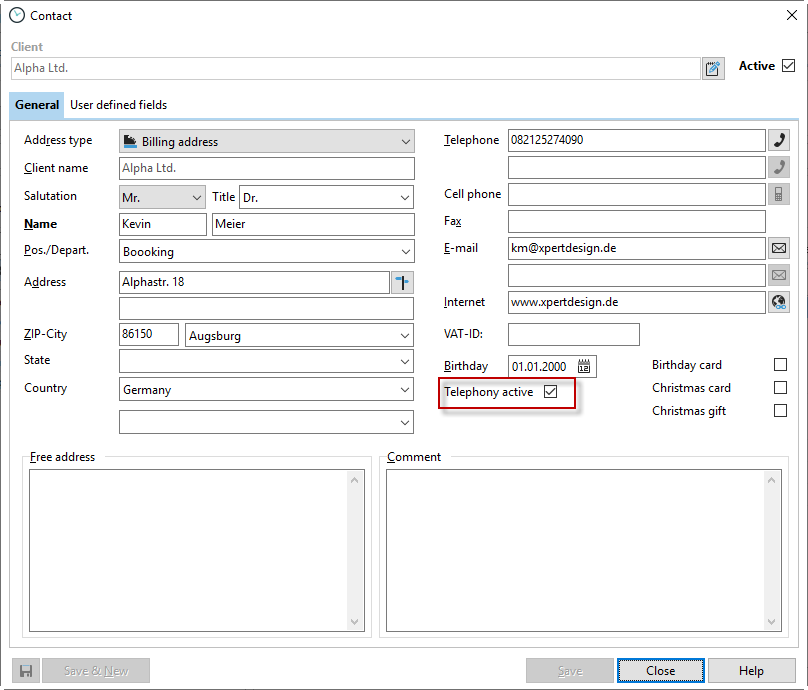
Task: Click the address signpost icon next to Alphastr. 18
Action: click(403, 283)
